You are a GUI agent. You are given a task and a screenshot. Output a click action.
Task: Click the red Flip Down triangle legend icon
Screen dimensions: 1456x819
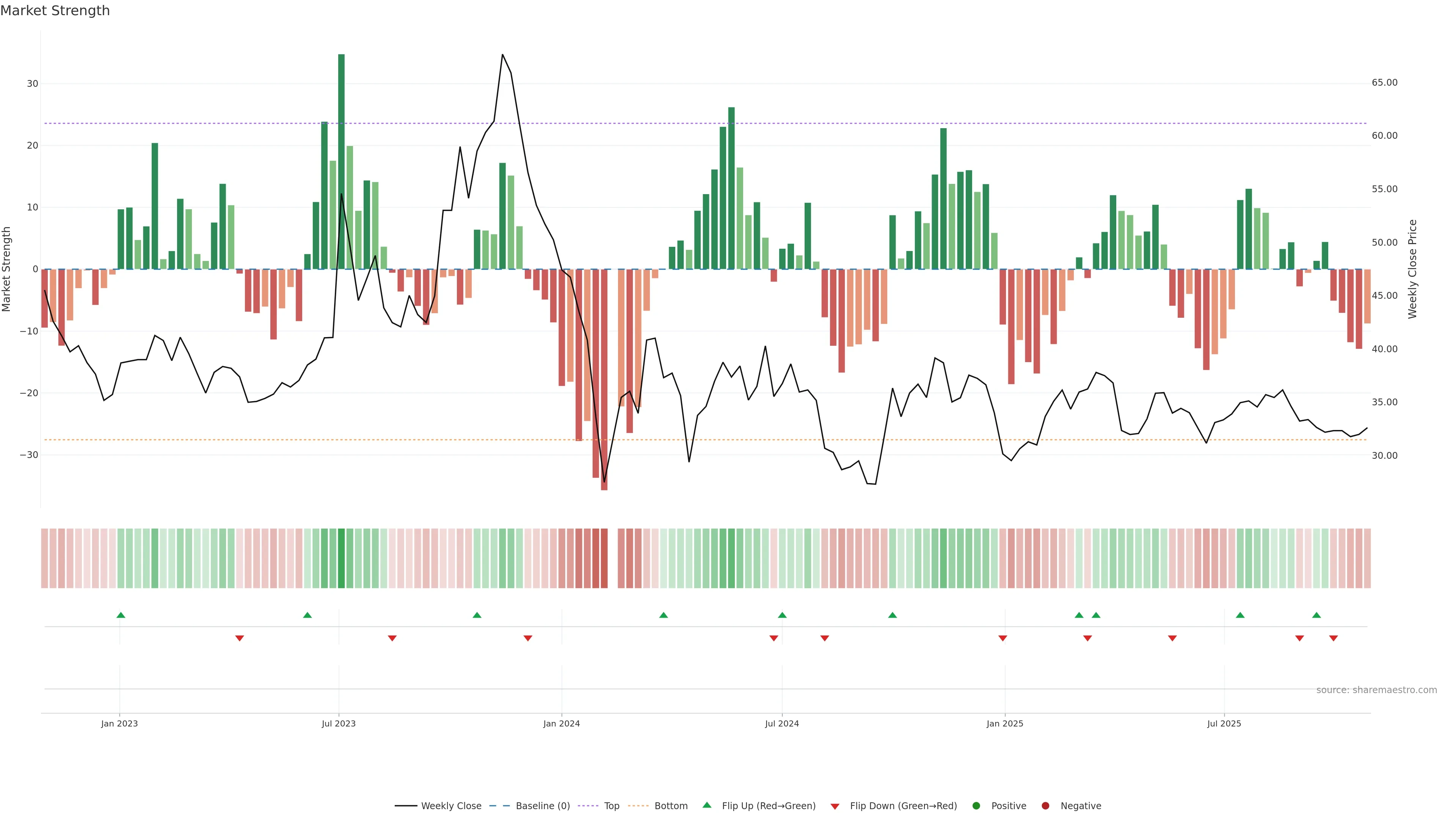click(835, 806)
